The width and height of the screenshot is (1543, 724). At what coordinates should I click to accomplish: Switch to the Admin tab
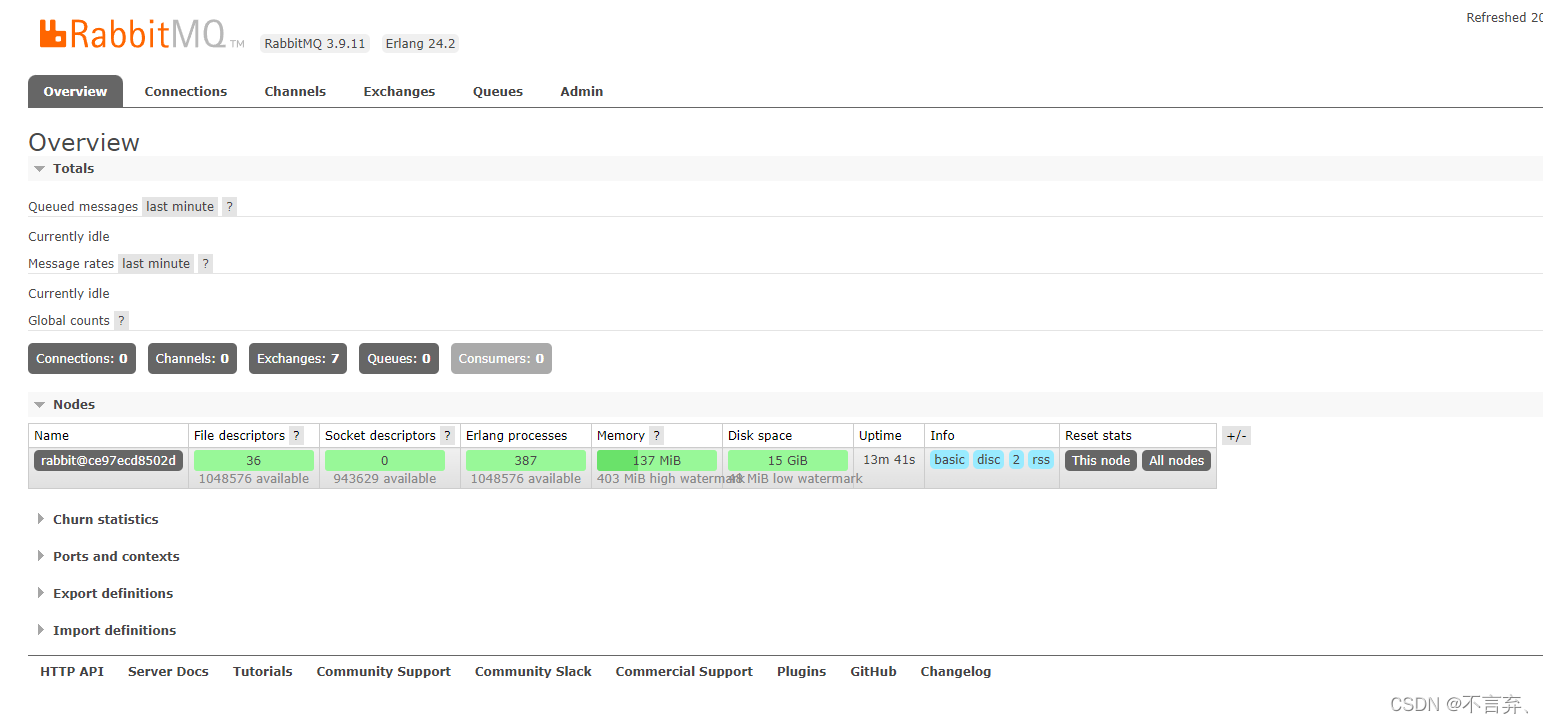[x=582, y=91]
